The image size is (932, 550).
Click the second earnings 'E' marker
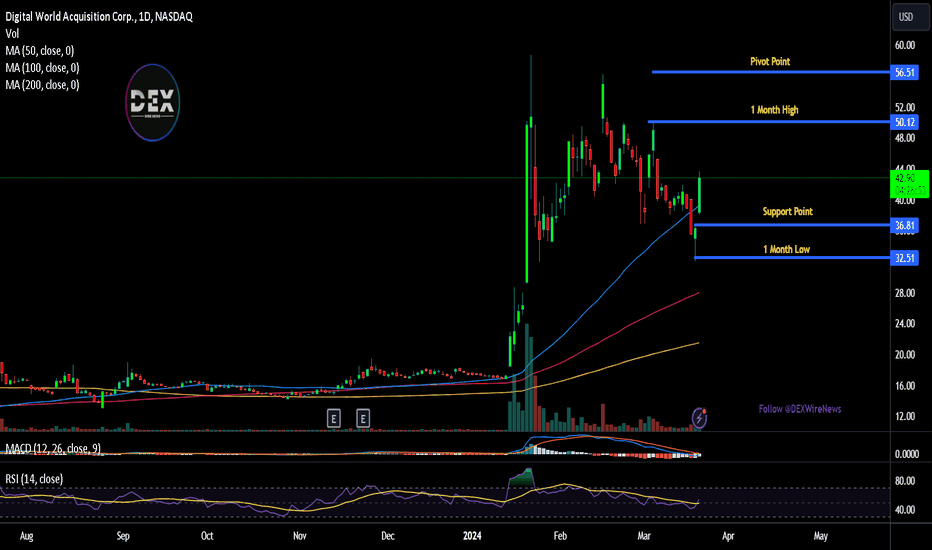(x=363, y=419)
